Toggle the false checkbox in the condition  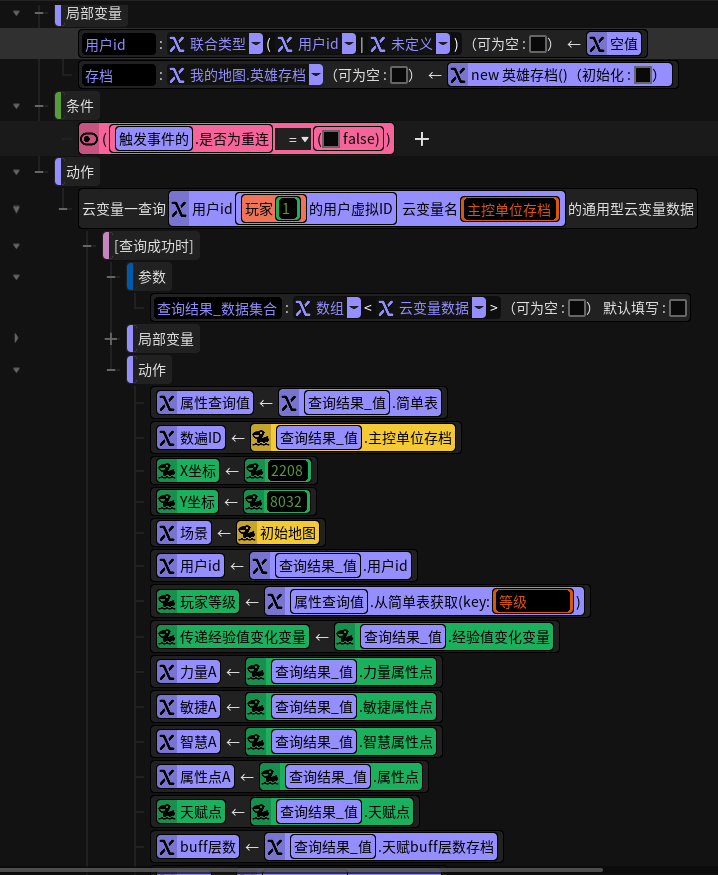pos(331,139)
